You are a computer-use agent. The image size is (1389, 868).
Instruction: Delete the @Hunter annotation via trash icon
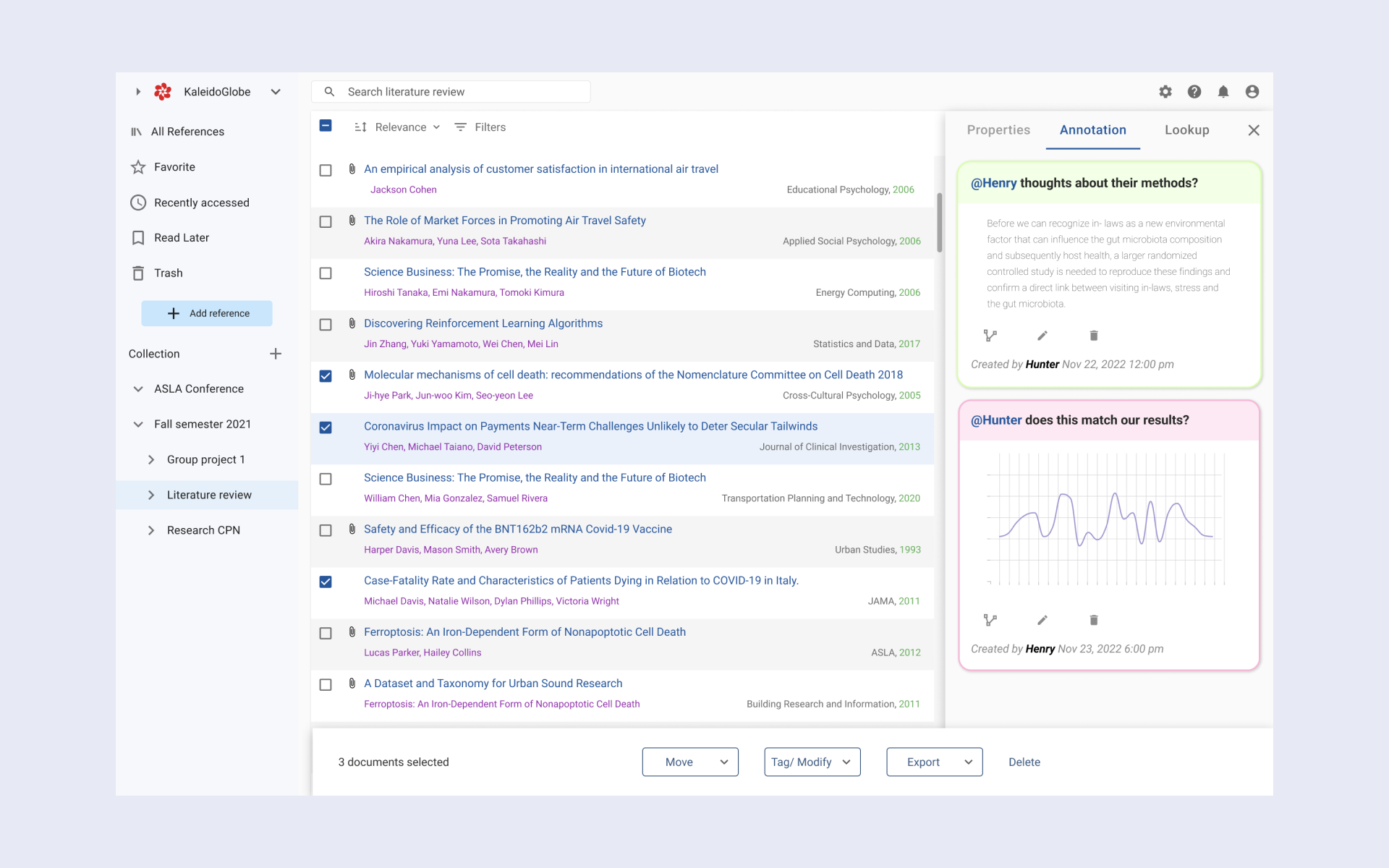tap(1094, 620)
